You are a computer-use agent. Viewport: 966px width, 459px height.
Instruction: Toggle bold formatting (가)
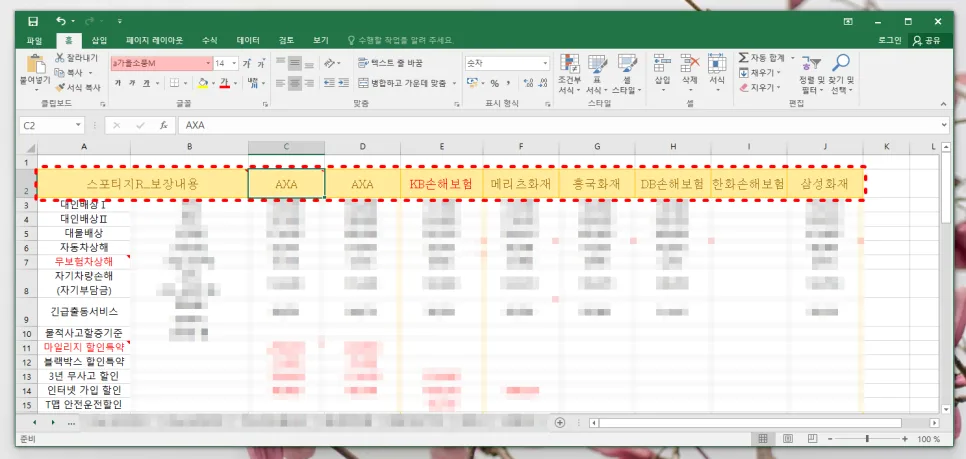pyautogui.click(x=118, y=83)
